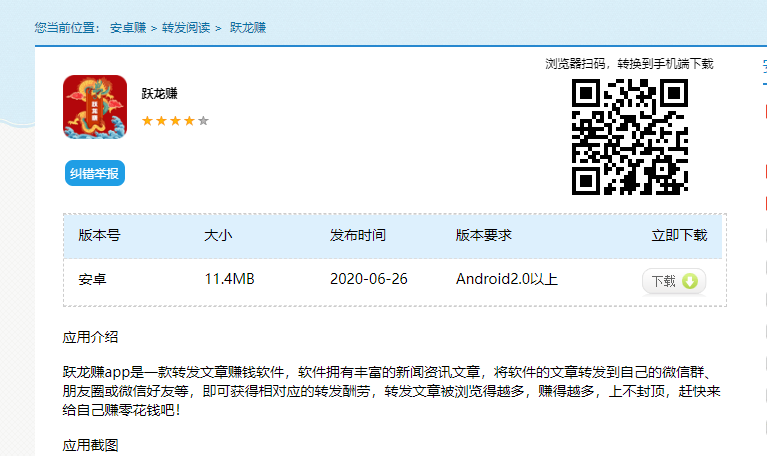
Task: Click the QR code image
Action: click(x=629, y=136)
